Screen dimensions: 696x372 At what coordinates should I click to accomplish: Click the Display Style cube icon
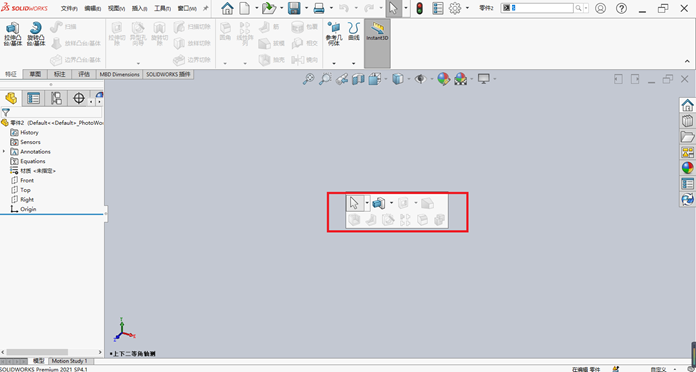tap(398, 79)
